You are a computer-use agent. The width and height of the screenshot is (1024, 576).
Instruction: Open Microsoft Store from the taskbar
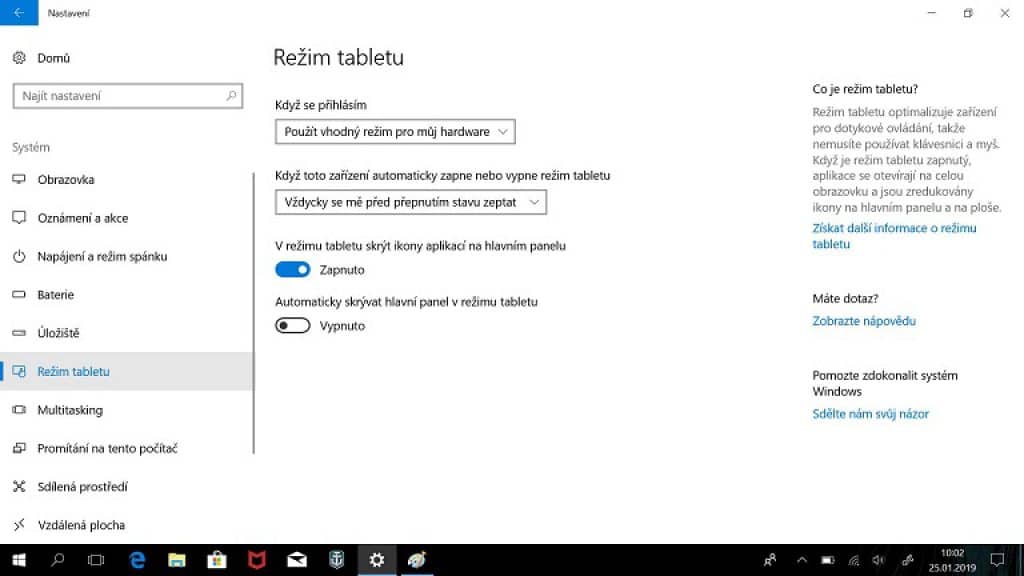(217, 560)
